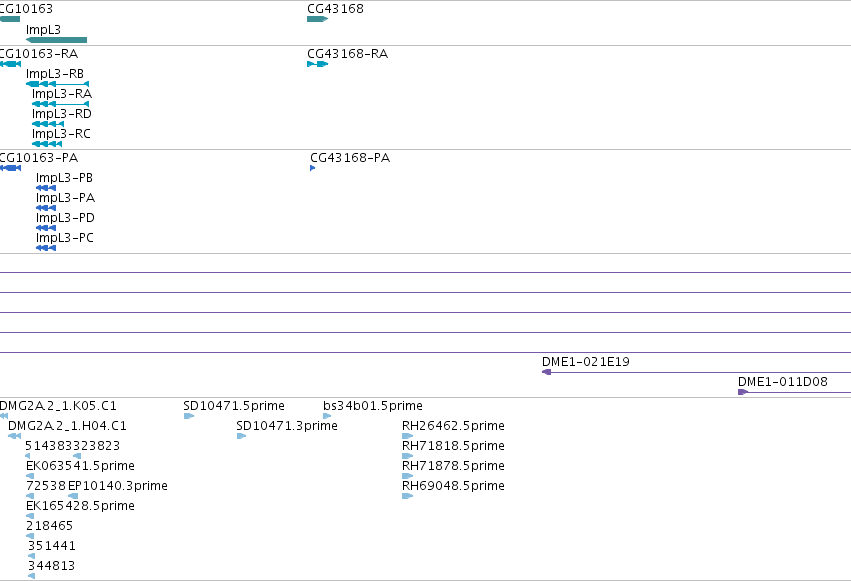Select the ImpL3-RC transcript glyph
This screenshot has width=851, height=581.
[47, 144]
